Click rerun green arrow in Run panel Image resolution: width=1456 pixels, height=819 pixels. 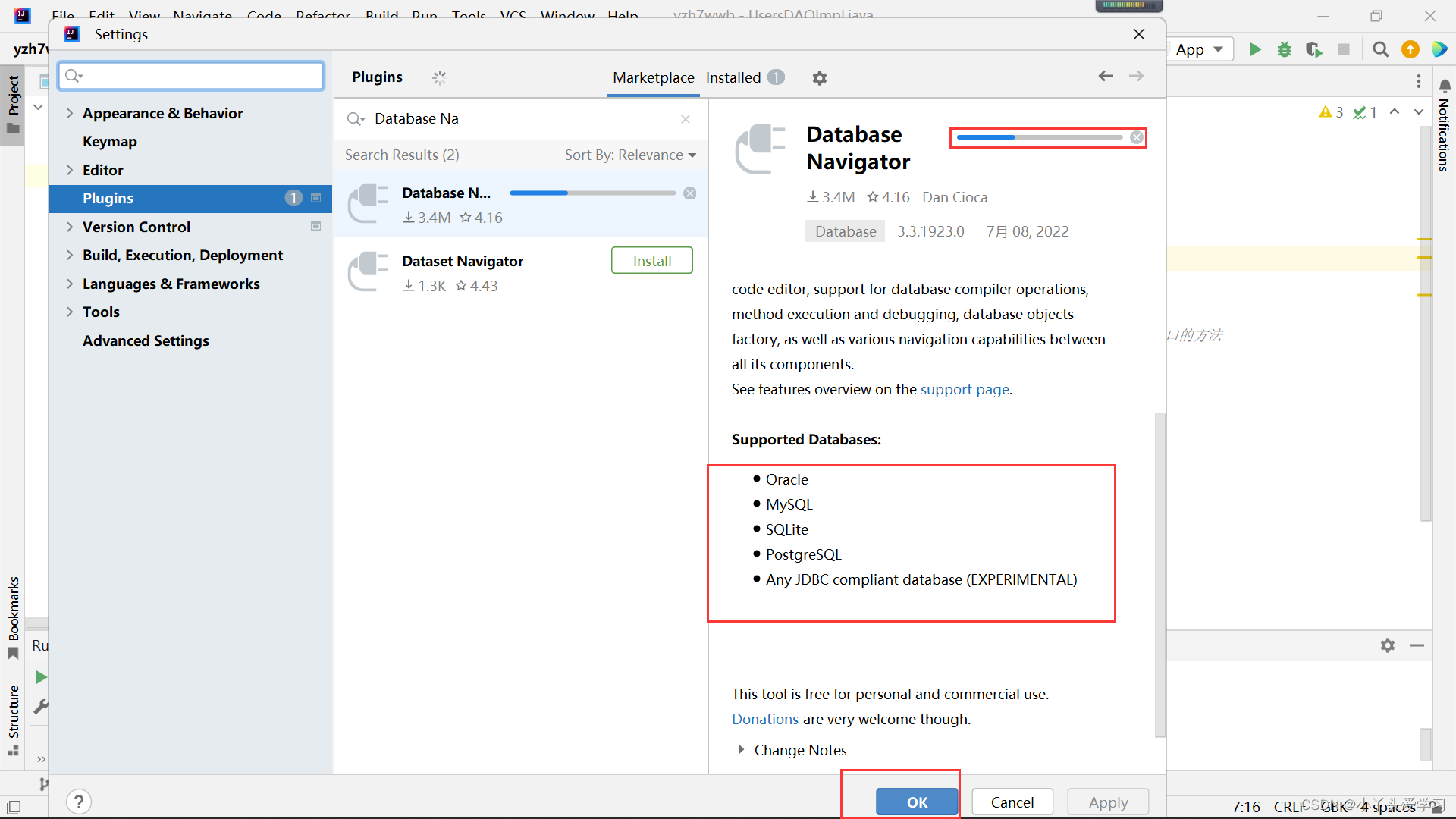tap(41, 677)
